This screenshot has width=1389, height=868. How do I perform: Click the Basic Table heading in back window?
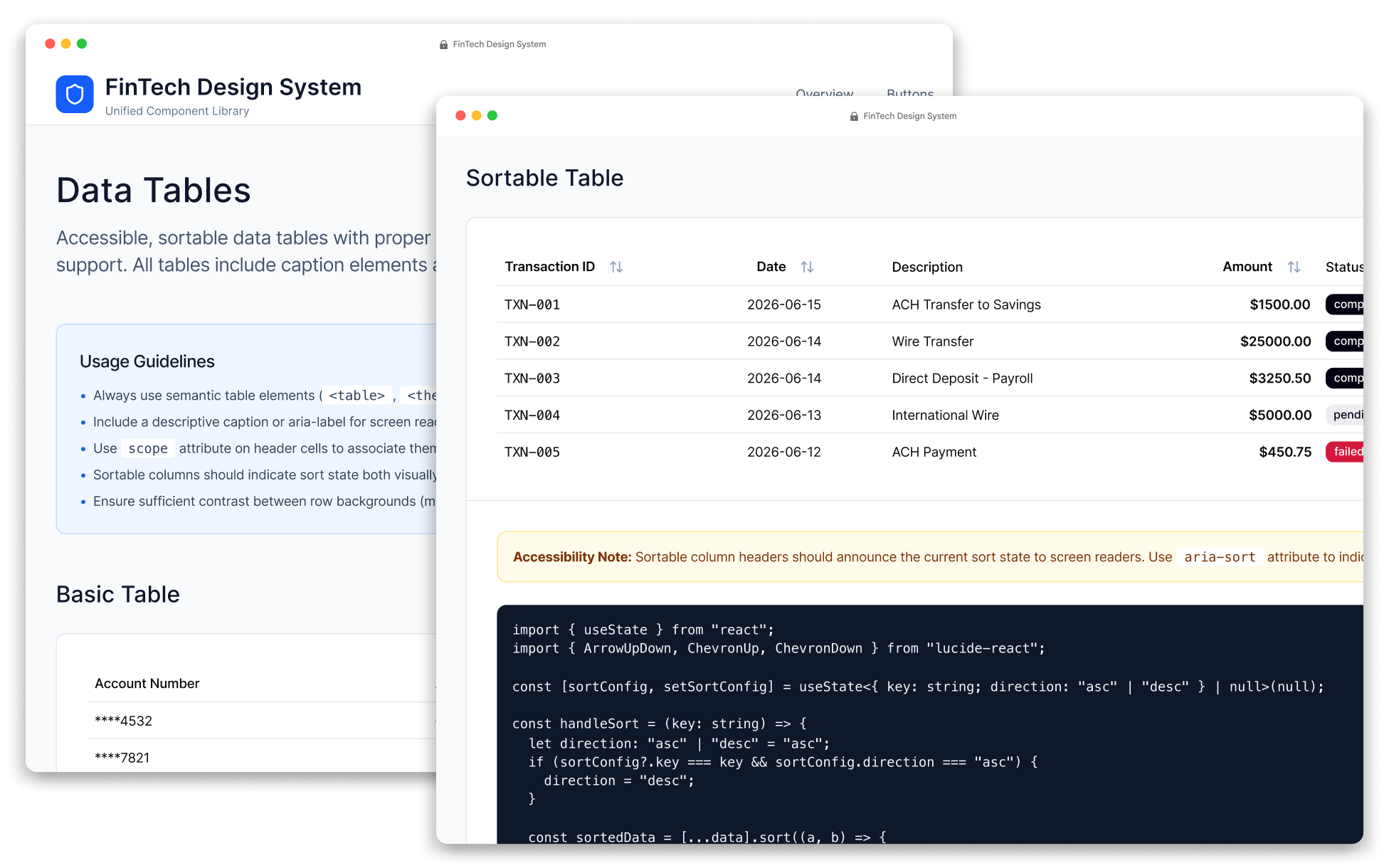coord(118,595)
